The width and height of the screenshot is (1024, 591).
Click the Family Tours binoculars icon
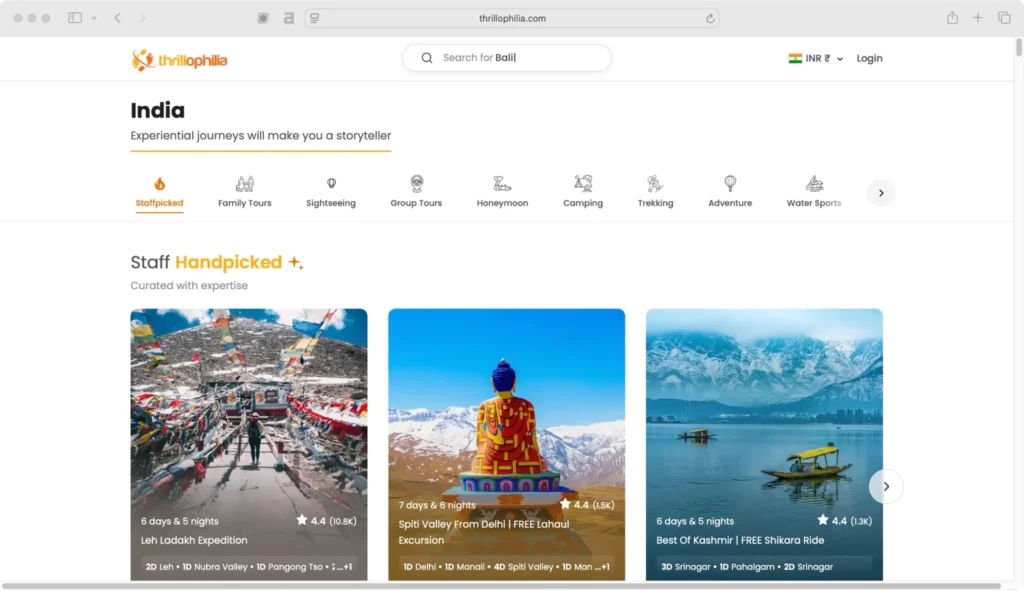point(244,185)
